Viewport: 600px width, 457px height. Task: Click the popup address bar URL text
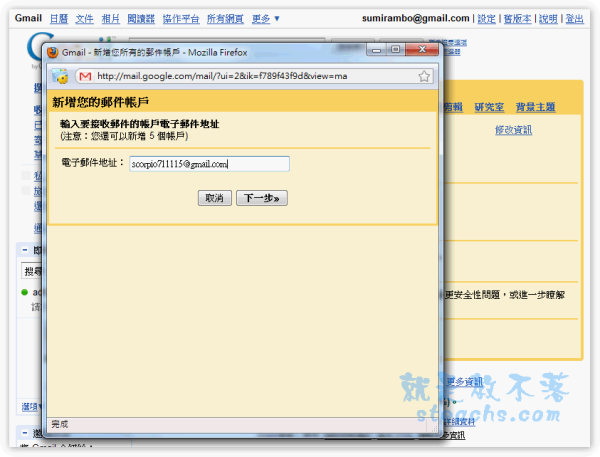[222, 76]
